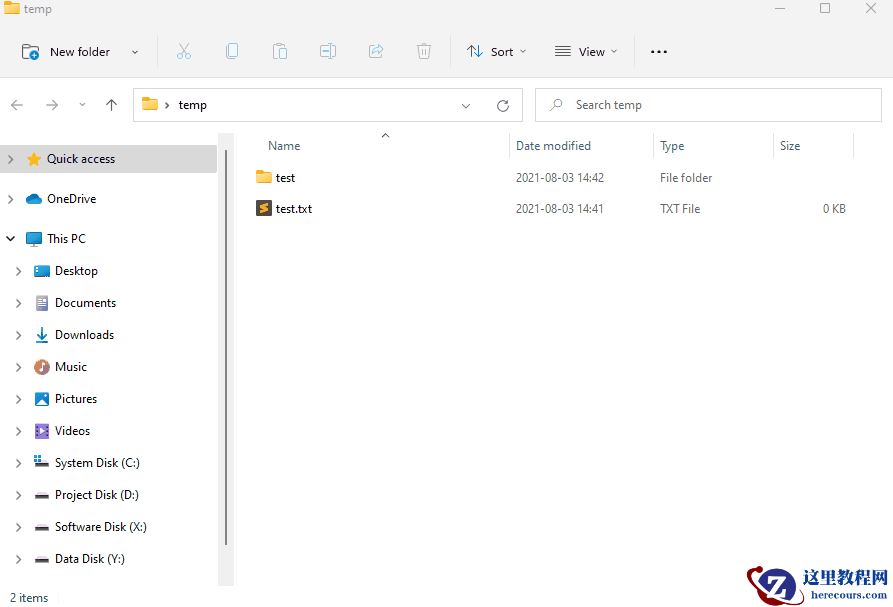
Task: Open the See more ellipsis menu
Action: [x=659, y=52]
